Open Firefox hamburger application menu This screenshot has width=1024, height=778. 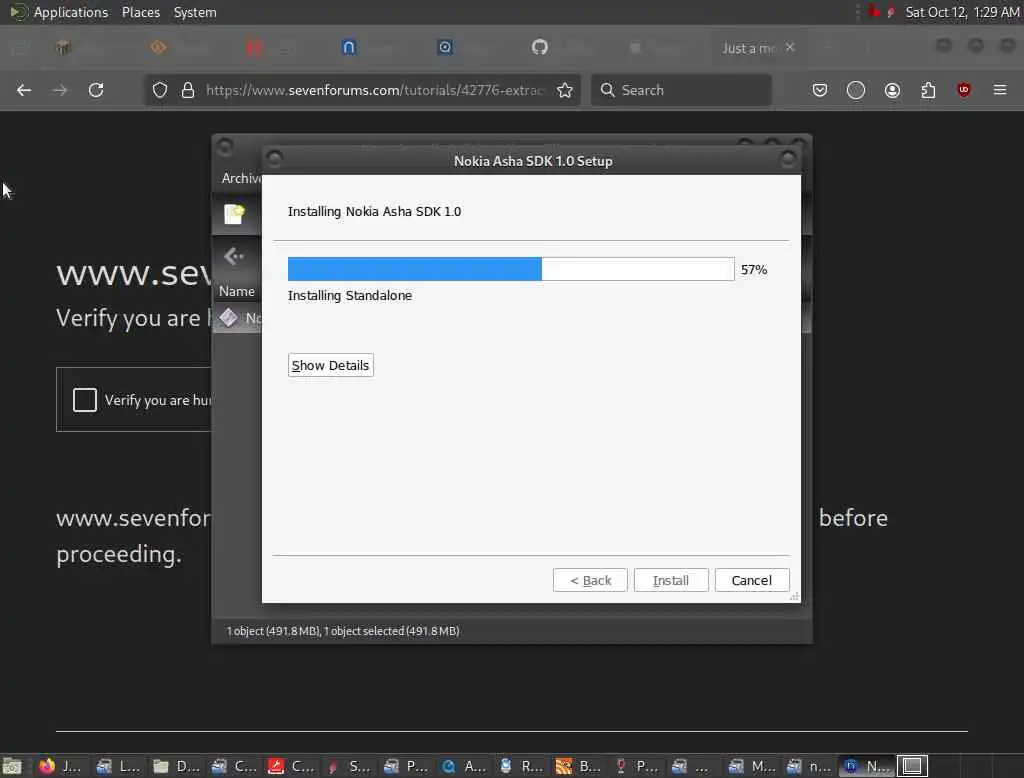[1000, 89]
